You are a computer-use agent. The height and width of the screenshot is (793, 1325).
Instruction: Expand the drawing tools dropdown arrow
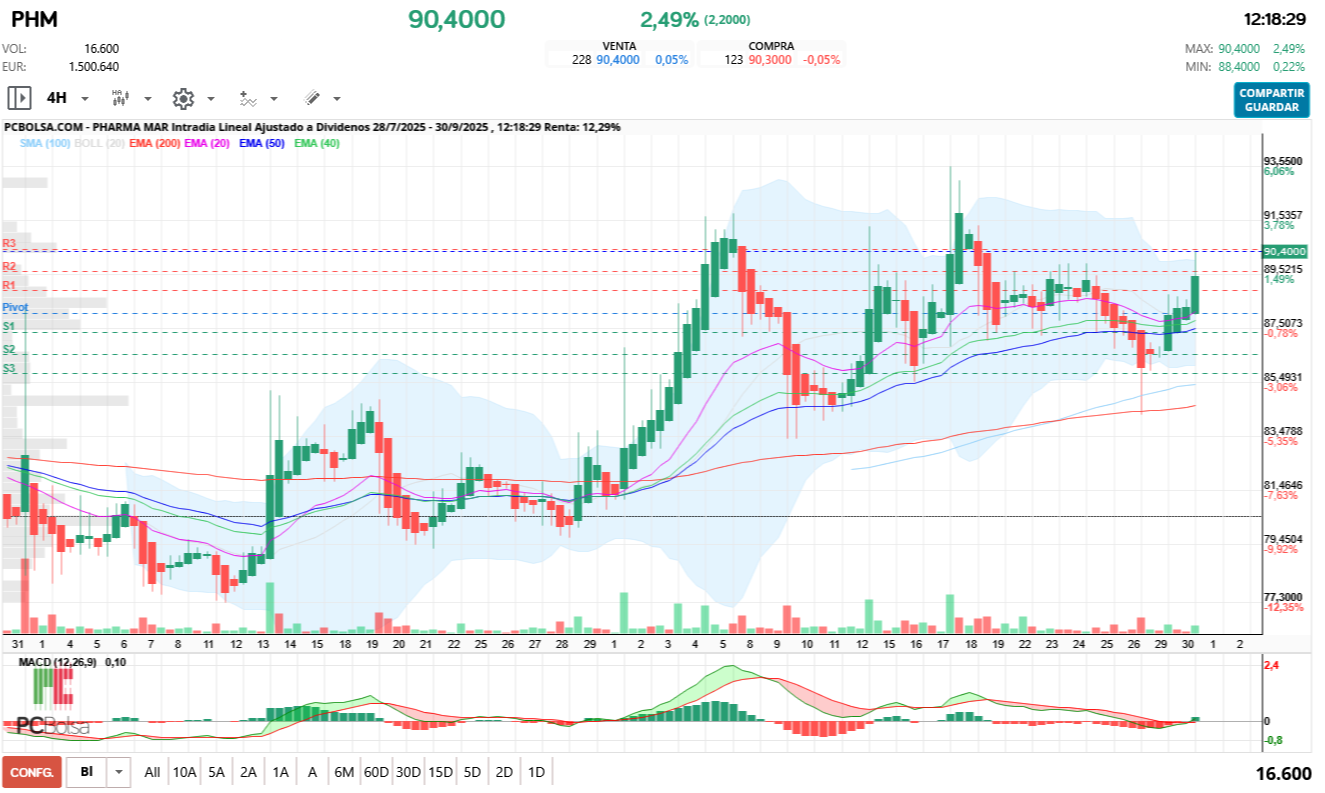pyautogui.click(x=336, y=99)
